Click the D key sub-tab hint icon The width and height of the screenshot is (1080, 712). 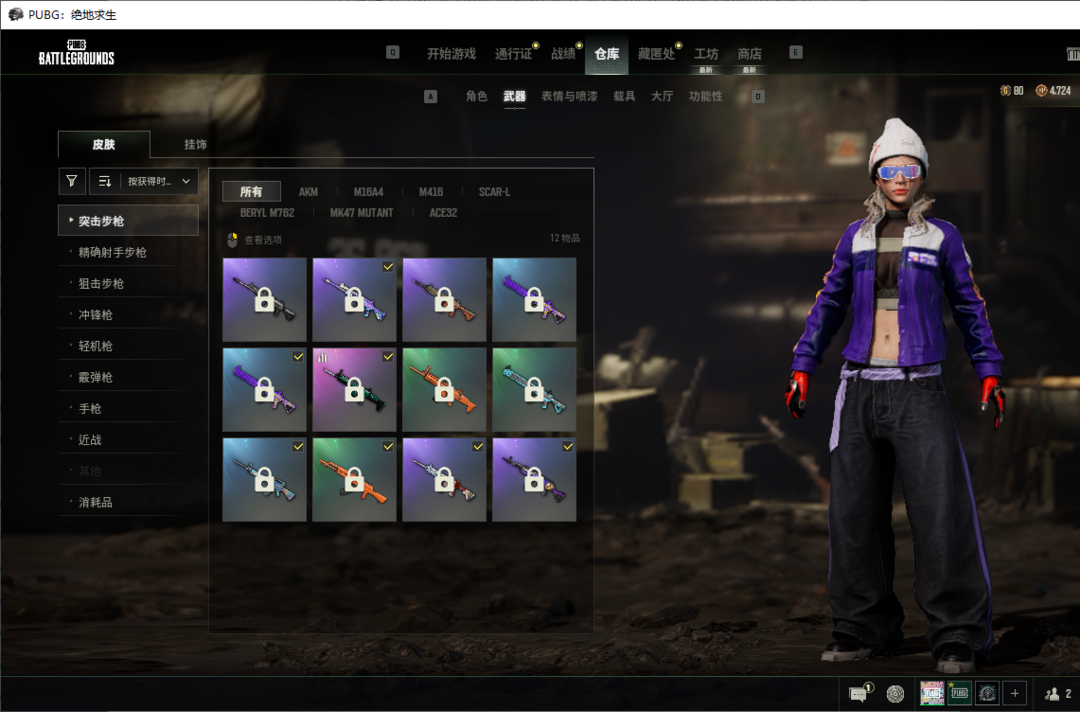[758, 96]
